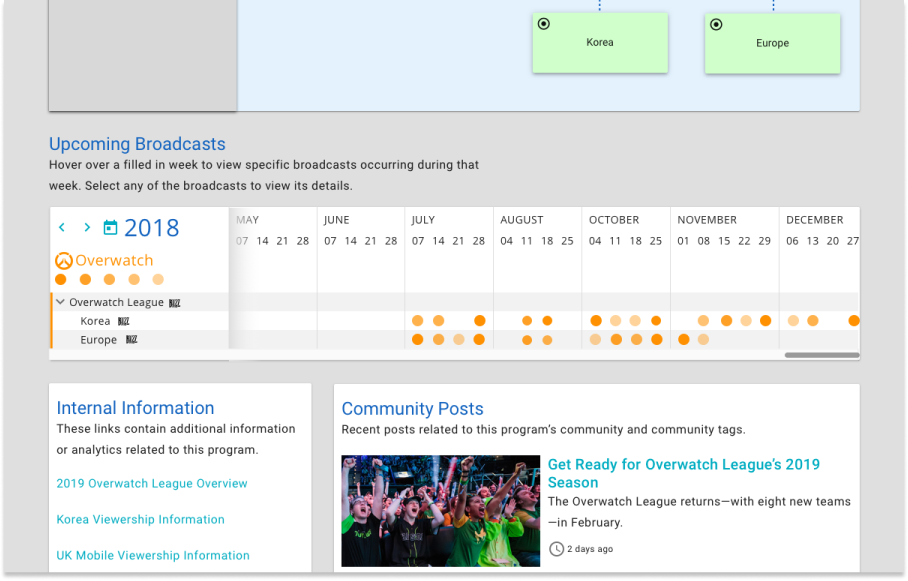Viewport: 908px width, 581px height.
Task: Select the Europe broadcast dot for July 28
Action: tap(479, 339)
